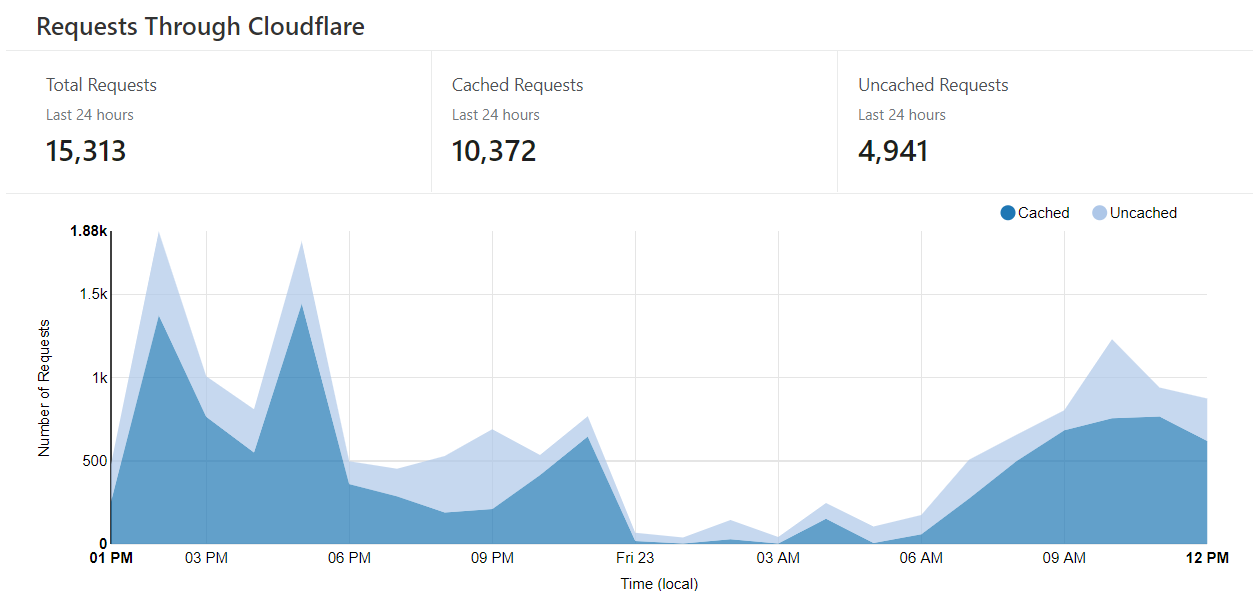The height and width of the screenshot is (591, 1253).
Task: Click the 'Requests Through Cloudflare' title
Action: (x=200, y=27)
